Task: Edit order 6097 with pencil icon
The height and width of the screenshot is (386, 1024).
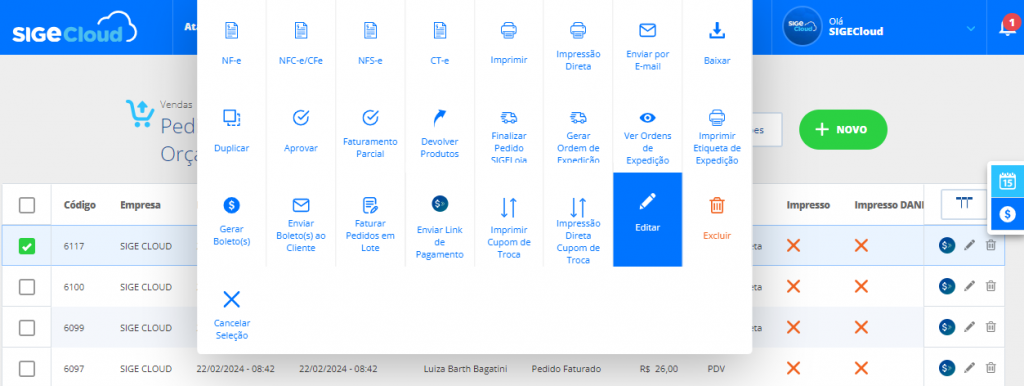Action: tap(970, 368)
